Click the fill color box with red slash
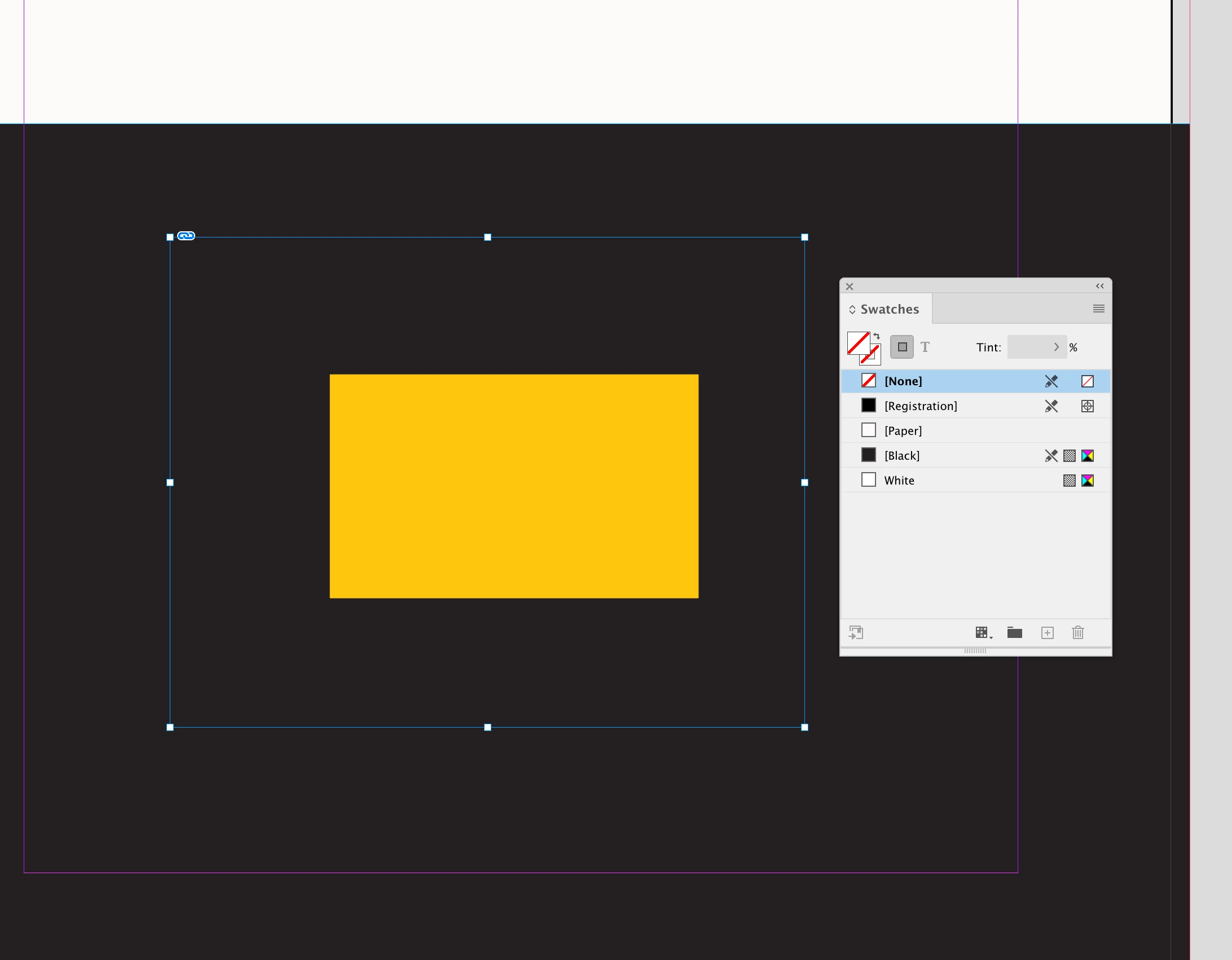This screenshot has width=1232, height=960. (857, 342)
